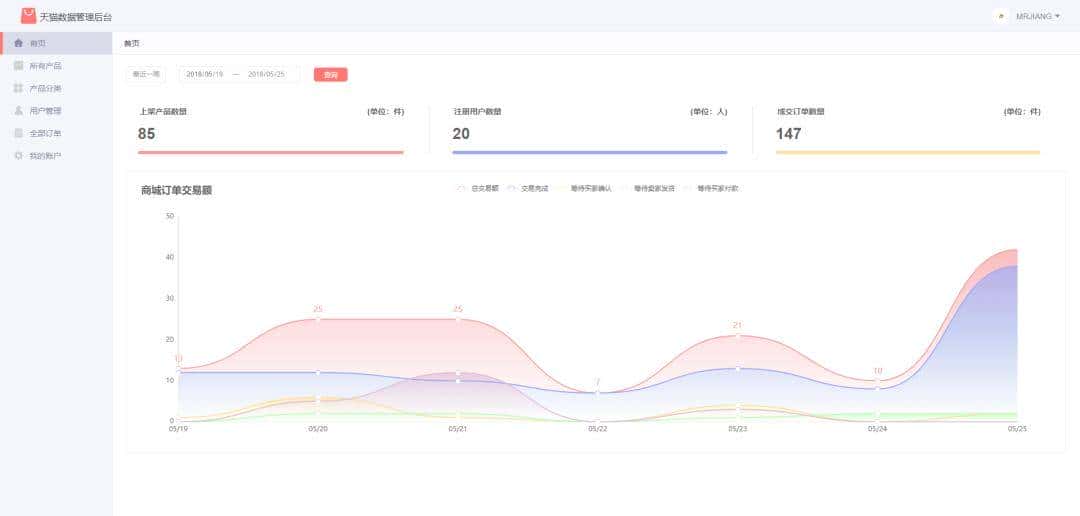This screenshot has height=516, width=1080.
Task: Click the 05/25 x-axis label
Action: [x=1017, y=429]
